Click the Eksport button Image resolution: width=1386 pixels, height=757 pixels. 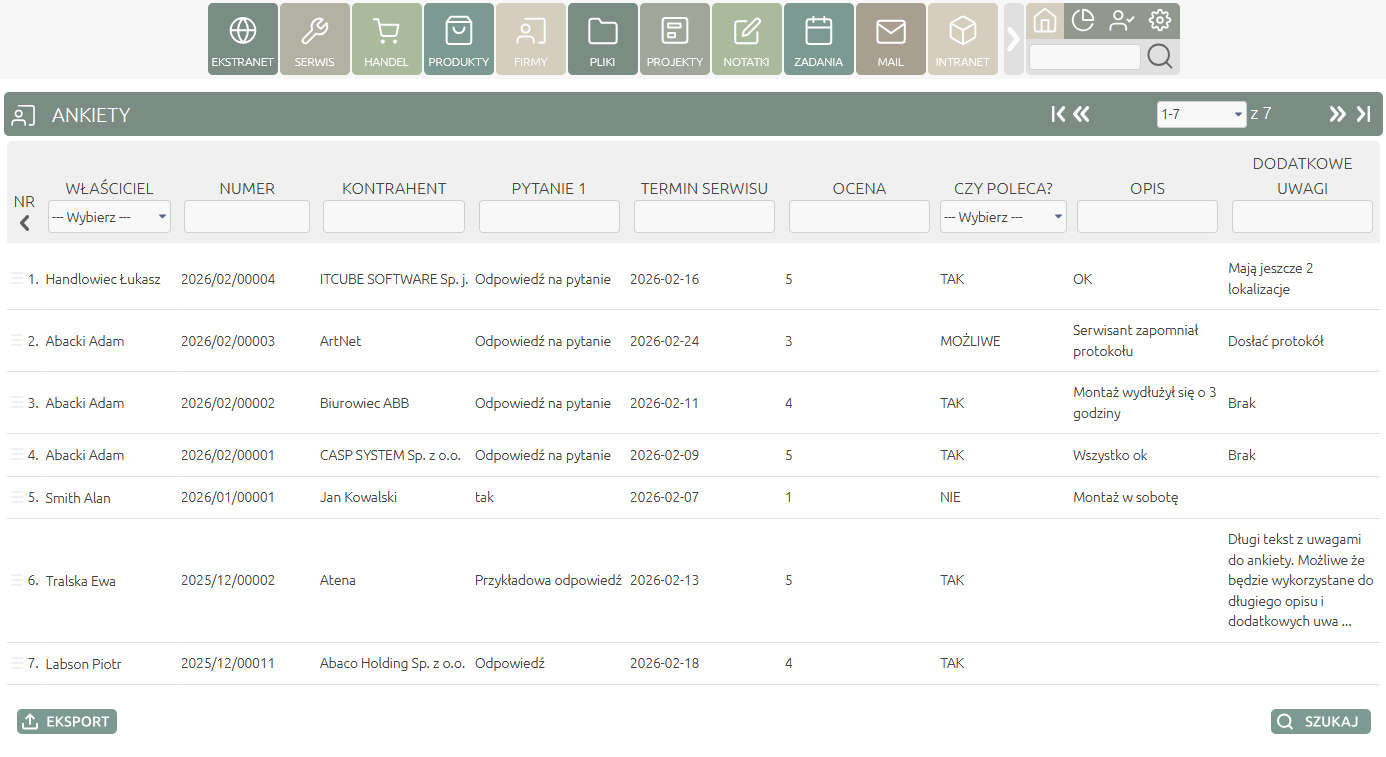tap(67, 722)
